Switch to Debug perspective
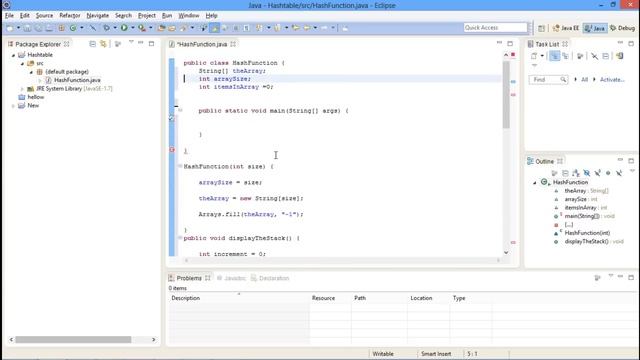Screen dimensions: 640x360 (622, 28)
